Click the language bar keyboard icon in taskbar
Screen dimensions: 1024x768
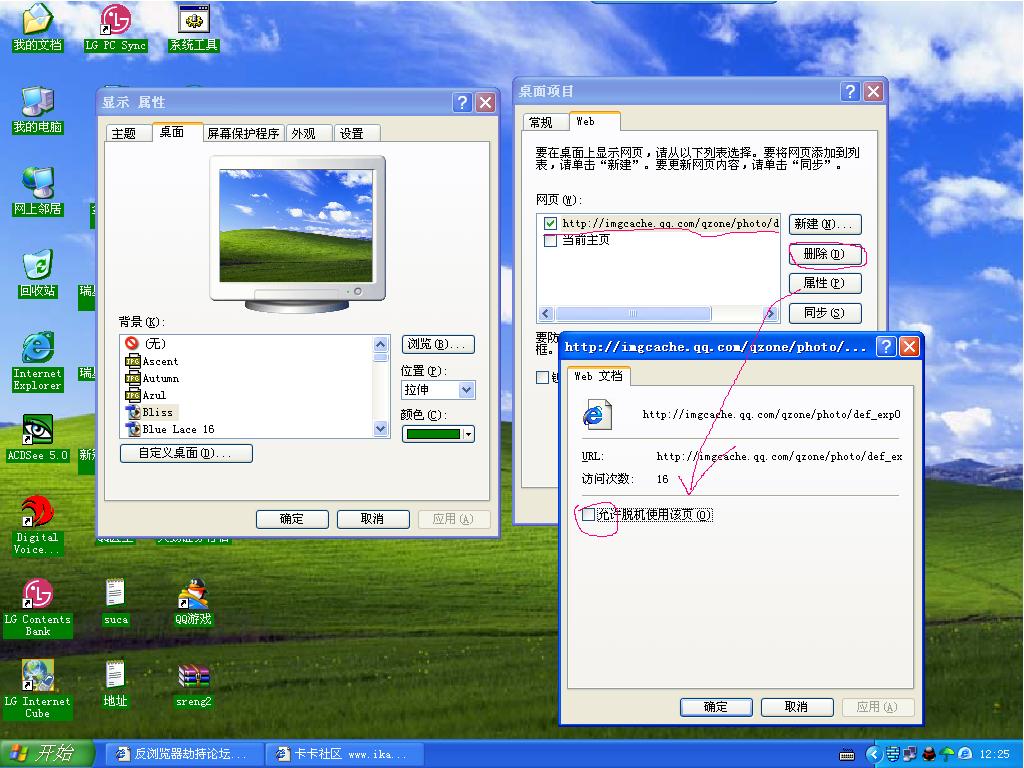point(847,755)
